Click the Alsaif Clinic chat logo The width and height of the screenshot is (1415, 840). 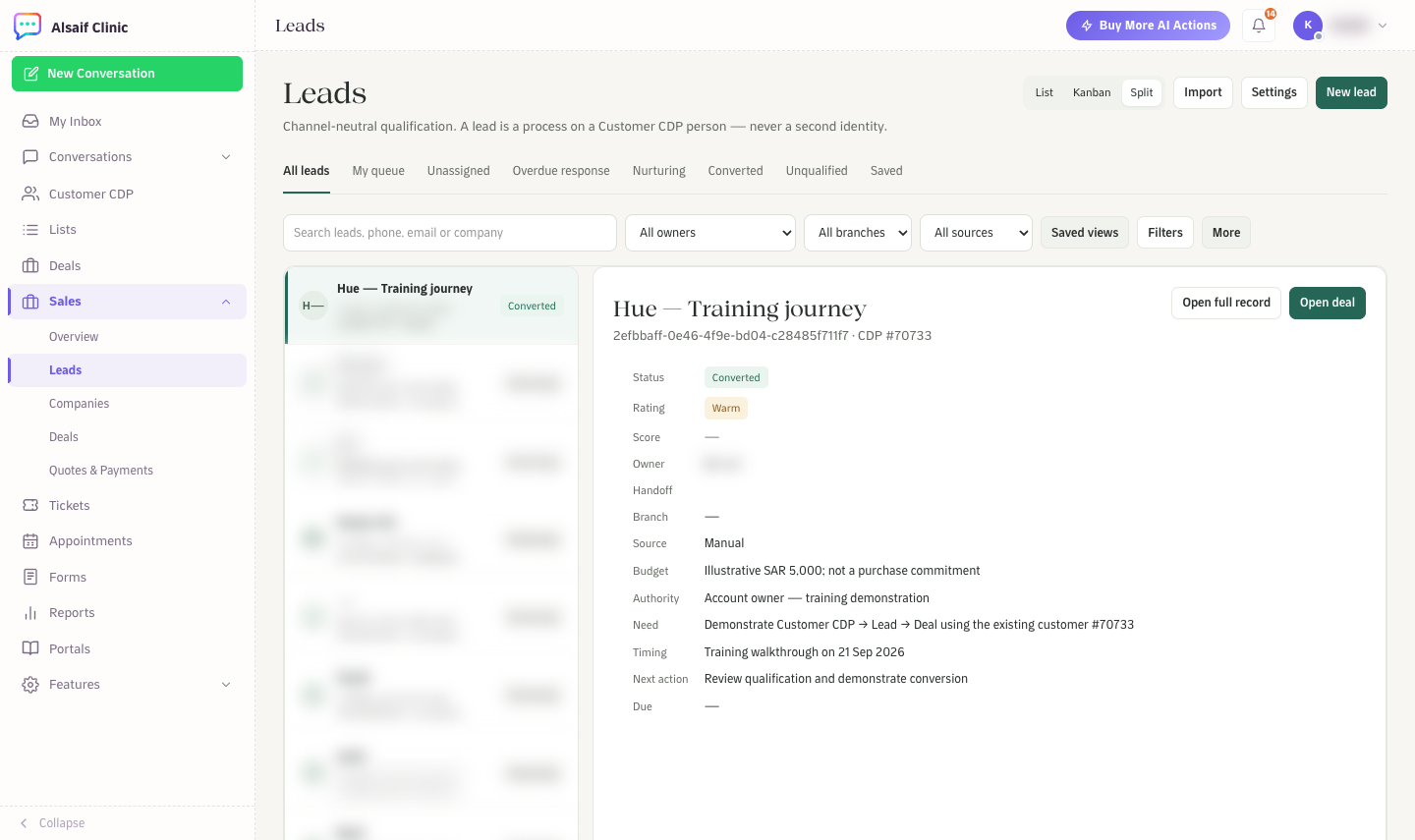(28, 27)
